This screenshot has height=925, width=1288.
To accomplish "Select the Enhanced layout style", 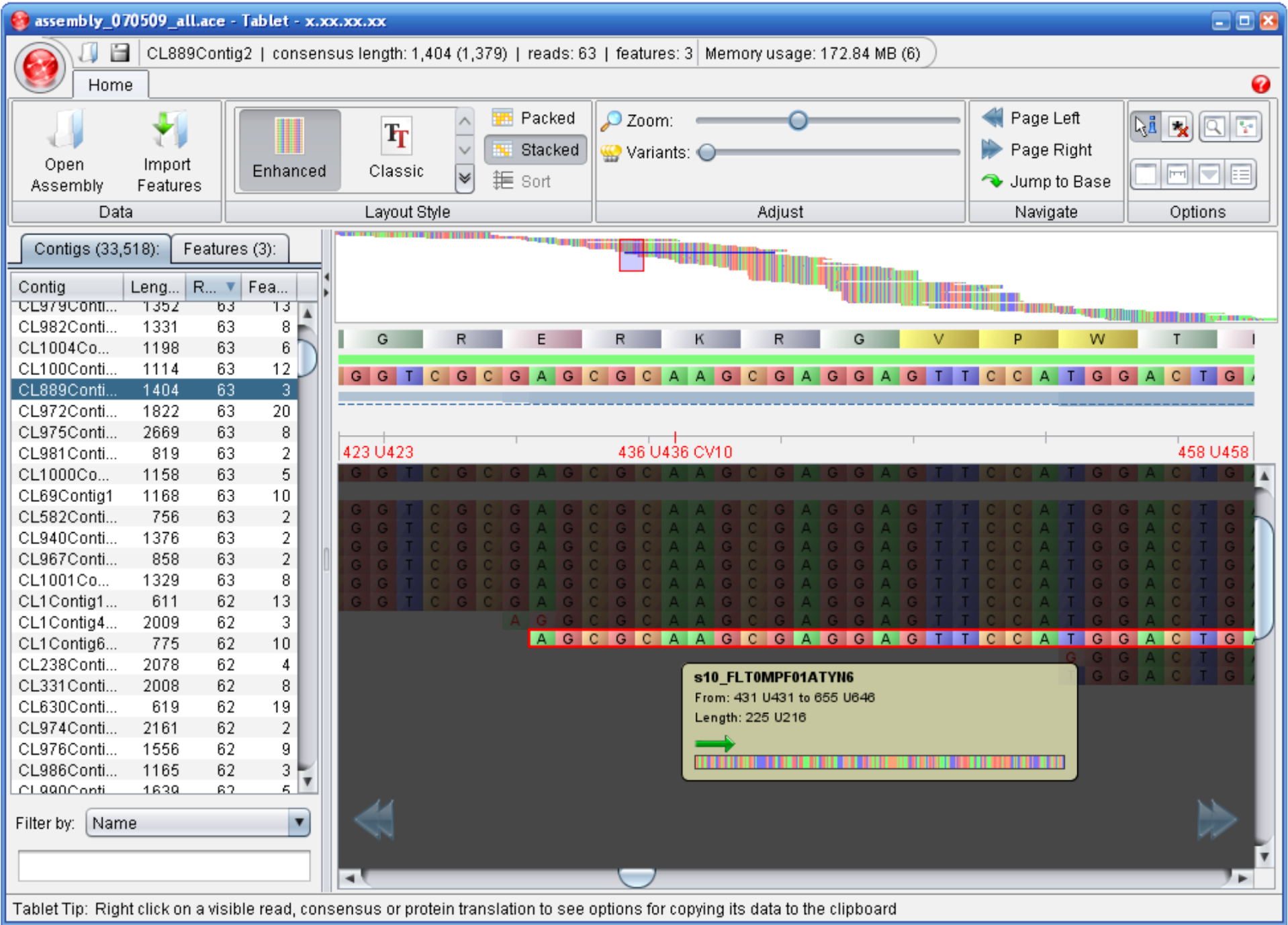I will click(289, 150).
